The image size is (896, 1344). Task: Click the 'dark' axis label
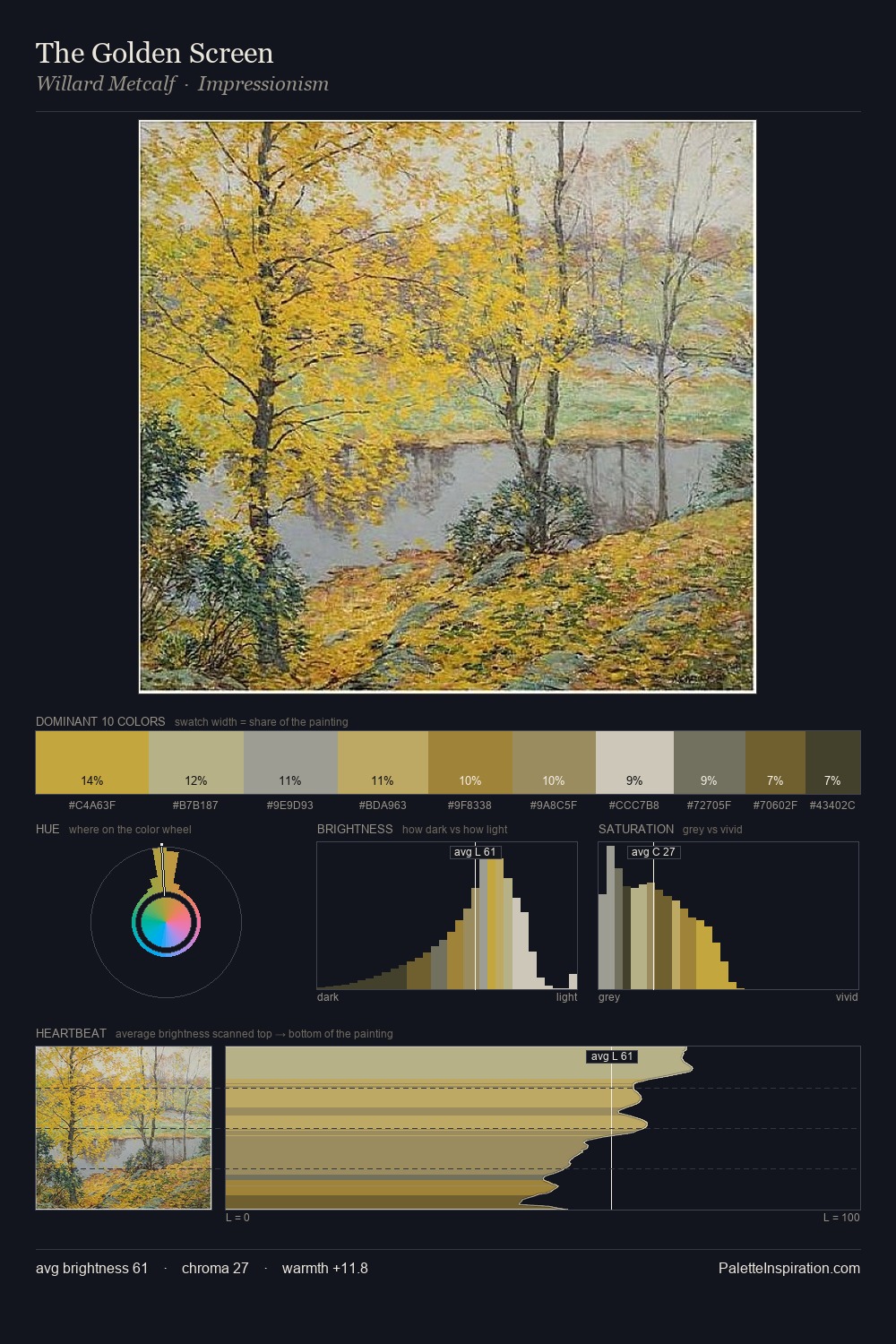click(328, 996)
